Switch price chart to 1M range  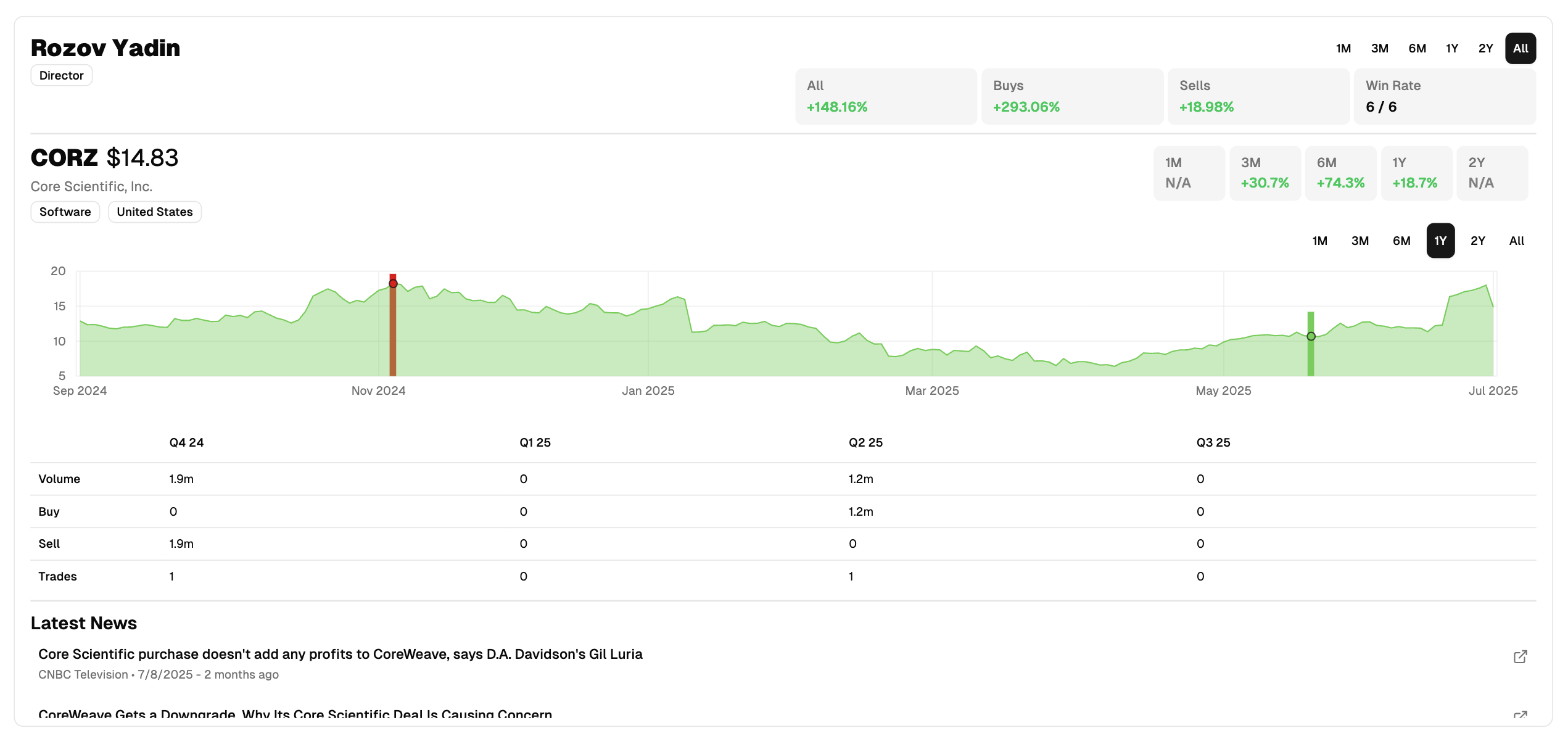coord(1320,241)
